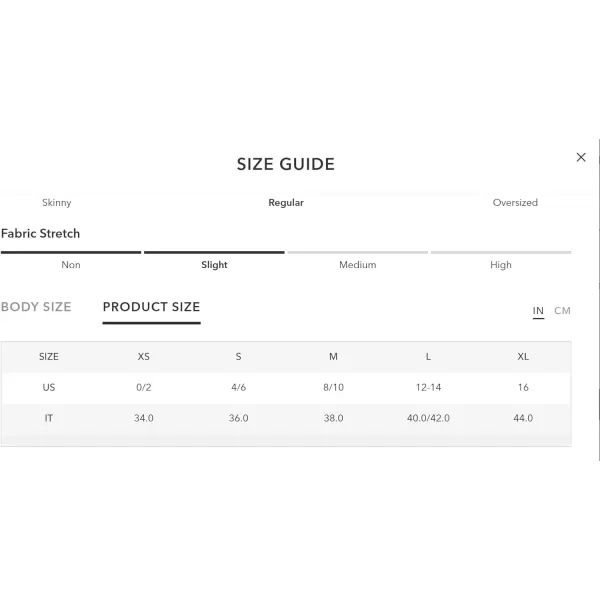The image size is (600, 600).
Task: Click the IT size row label
Action: tap(49, 418)
